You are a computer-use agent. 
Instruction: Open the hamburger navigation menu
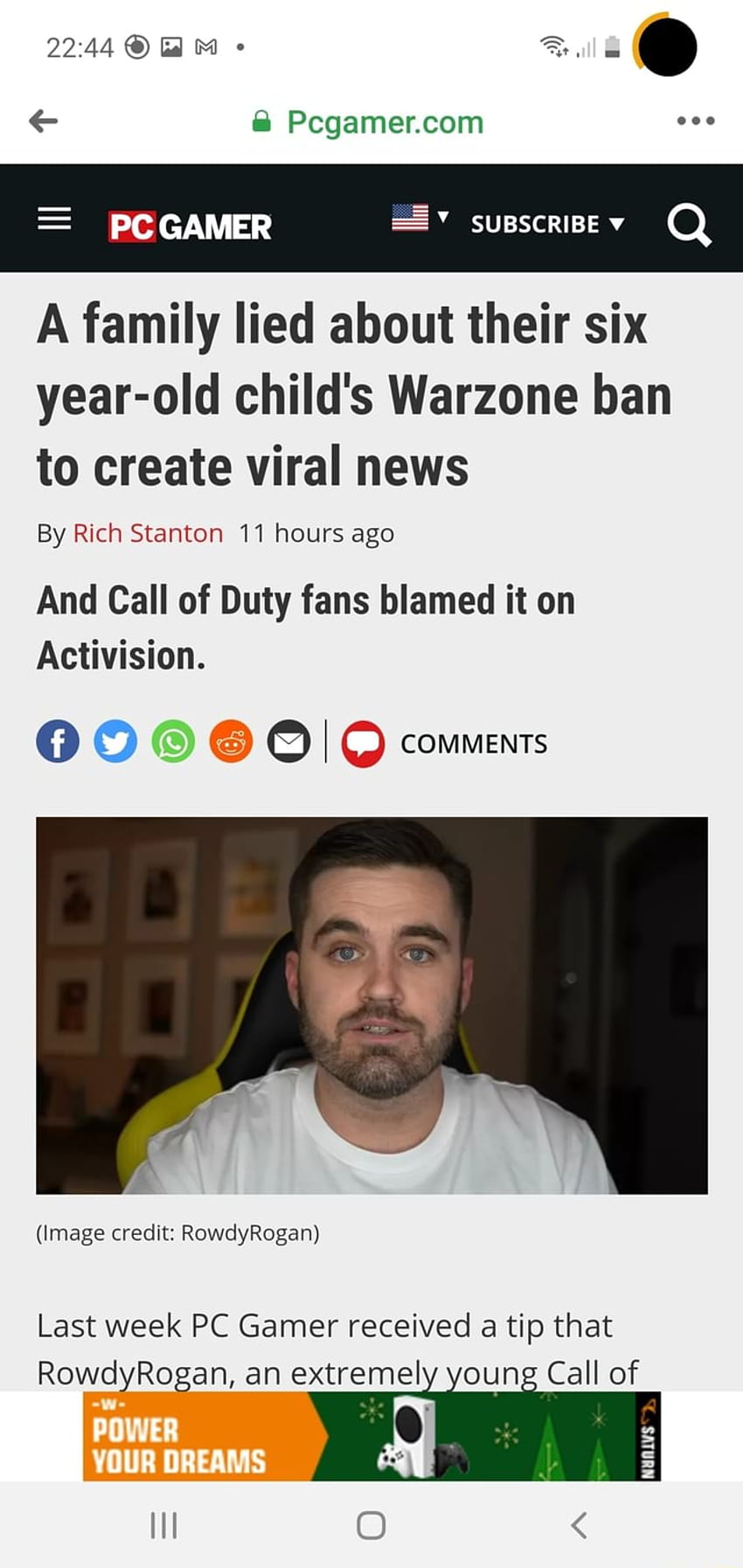coord(54,218)
